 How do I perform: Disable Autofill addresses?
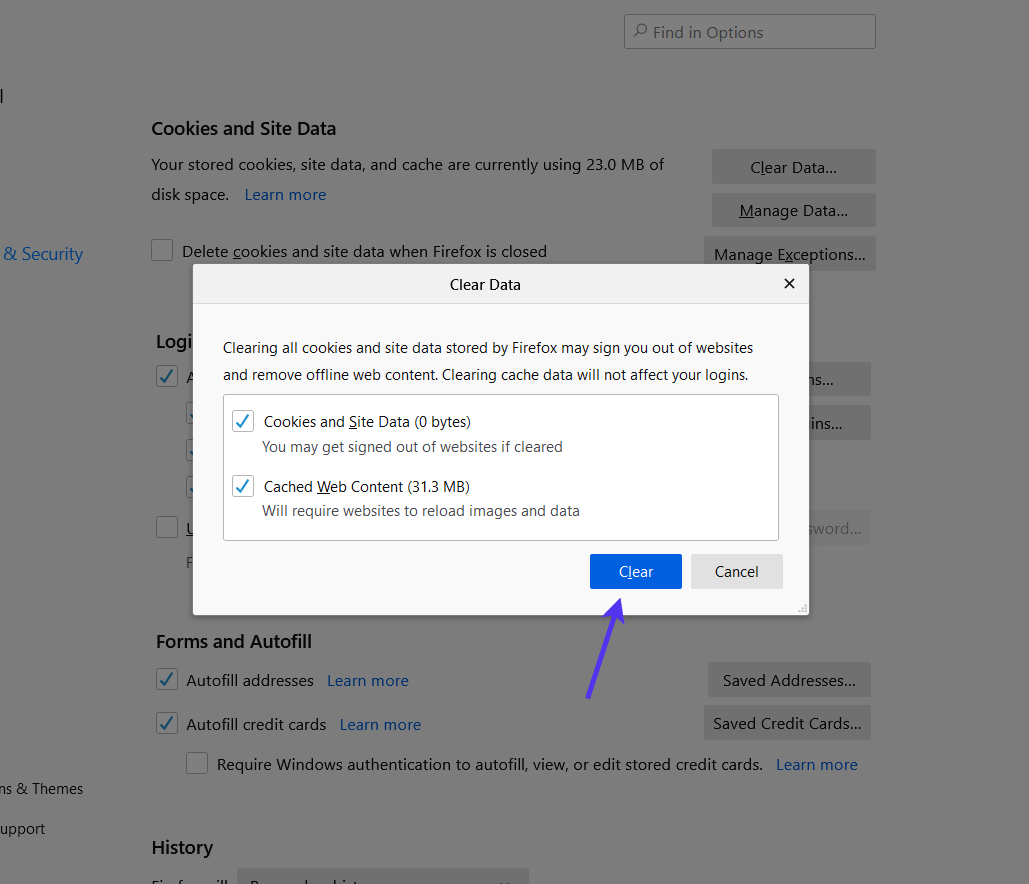point(166,679)
